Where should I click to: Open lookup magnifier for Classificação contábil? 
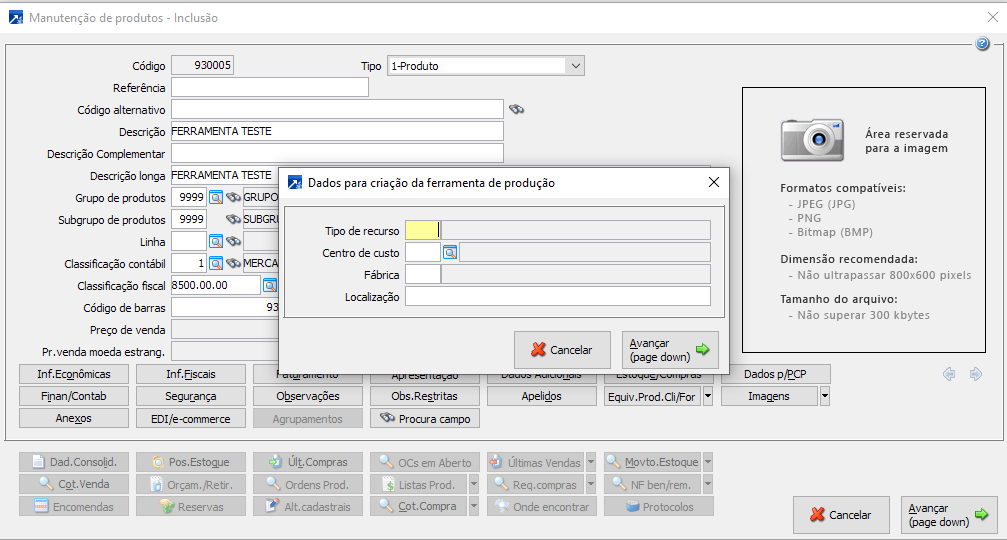pos(216,263)
